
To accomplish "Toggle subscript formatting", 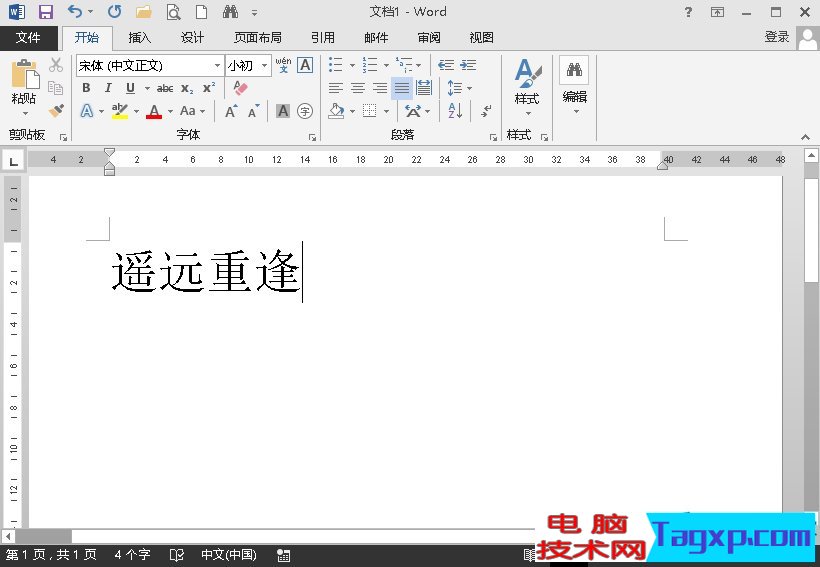I will (187, 88).
